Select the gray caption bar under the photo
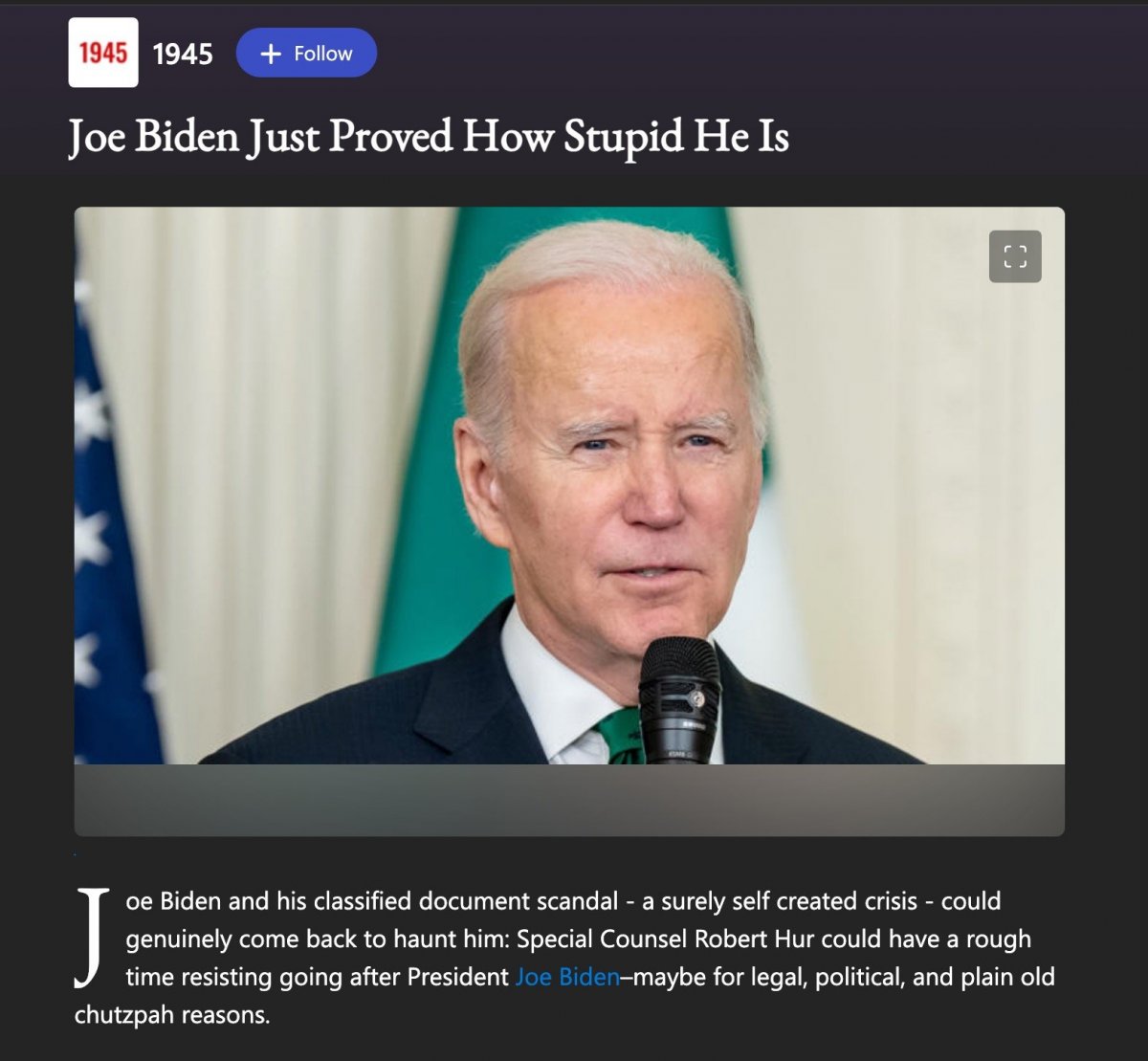 pyautogui.click(x=569, y=800)
